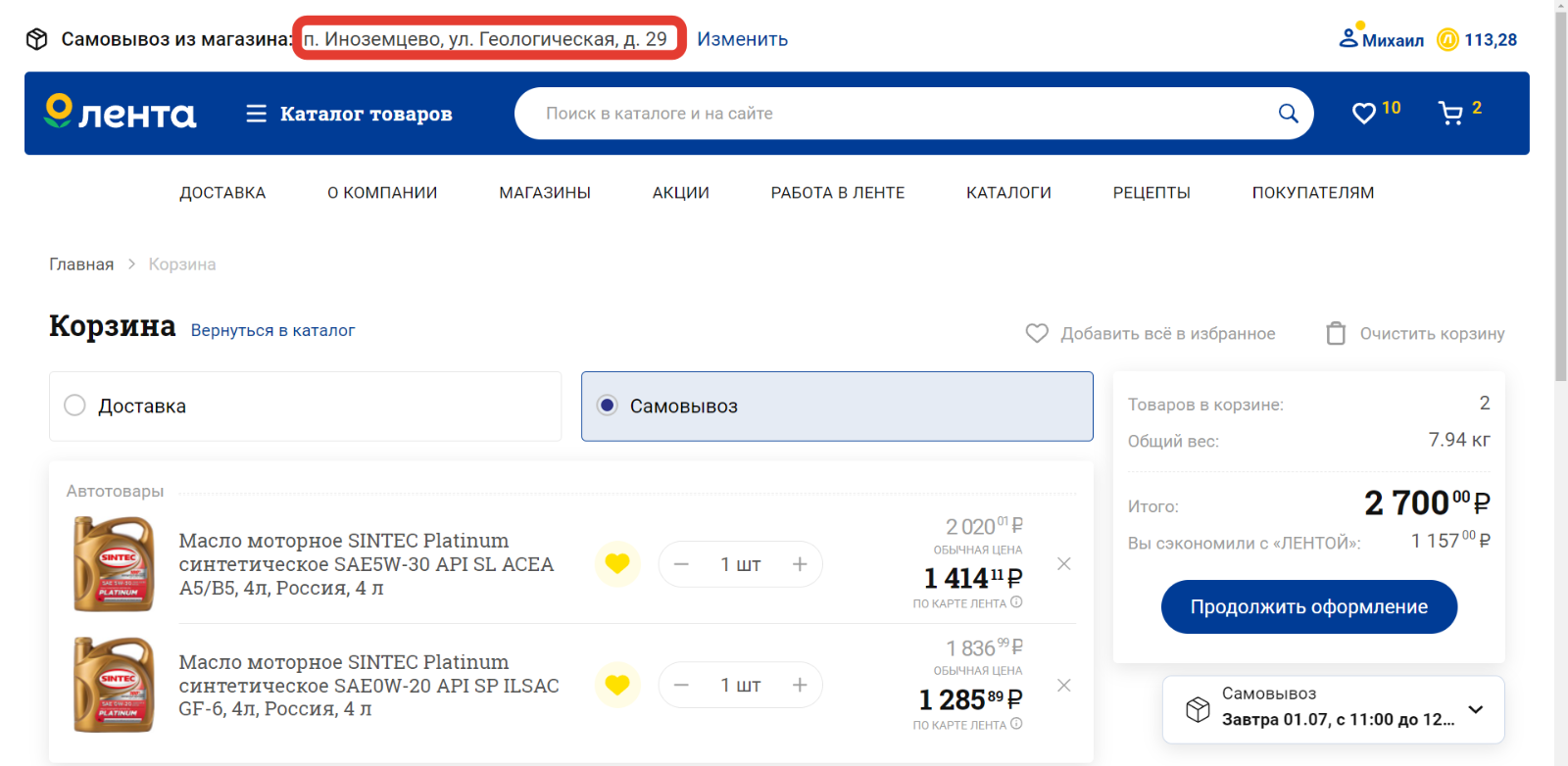Increase quantity of SAE5W-30 oil

tap(800, 564)
